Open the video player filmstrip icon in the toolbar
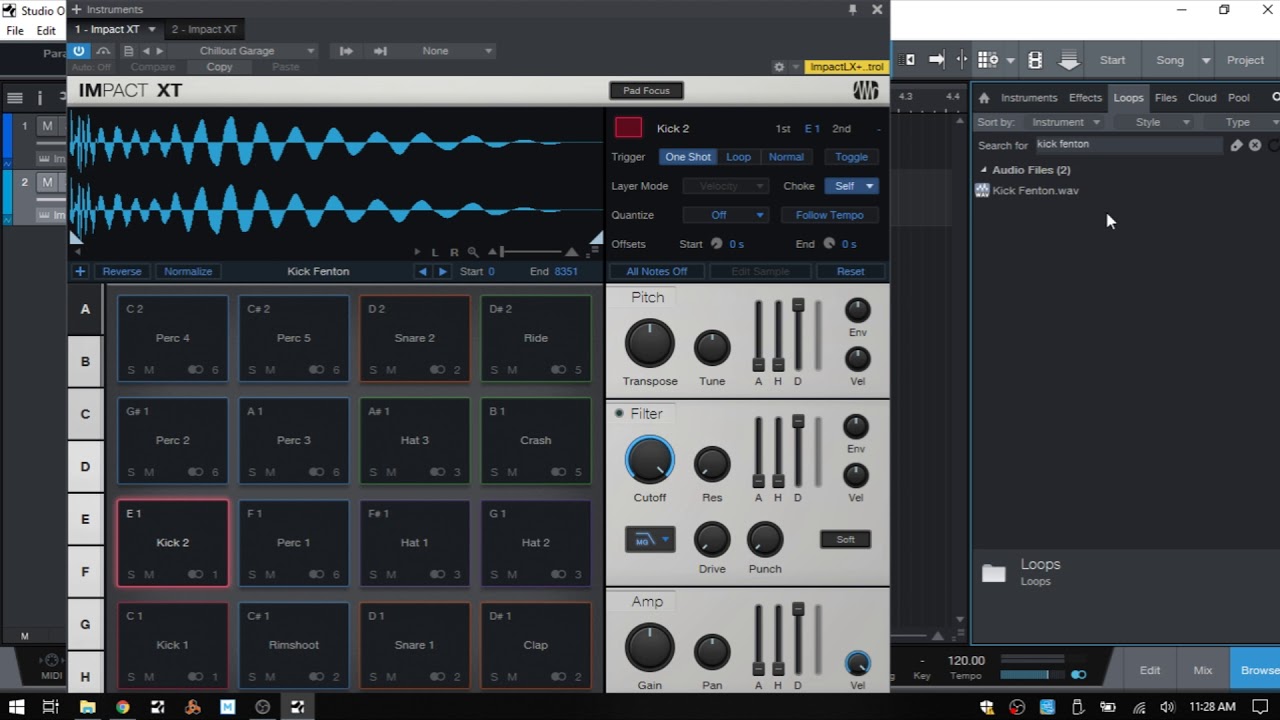The width and height of the screenshot is (1280, 720). [1035, 60]
